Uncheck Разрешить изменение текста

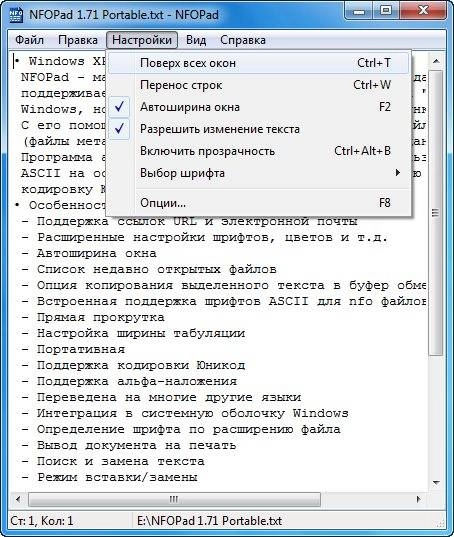258,129
